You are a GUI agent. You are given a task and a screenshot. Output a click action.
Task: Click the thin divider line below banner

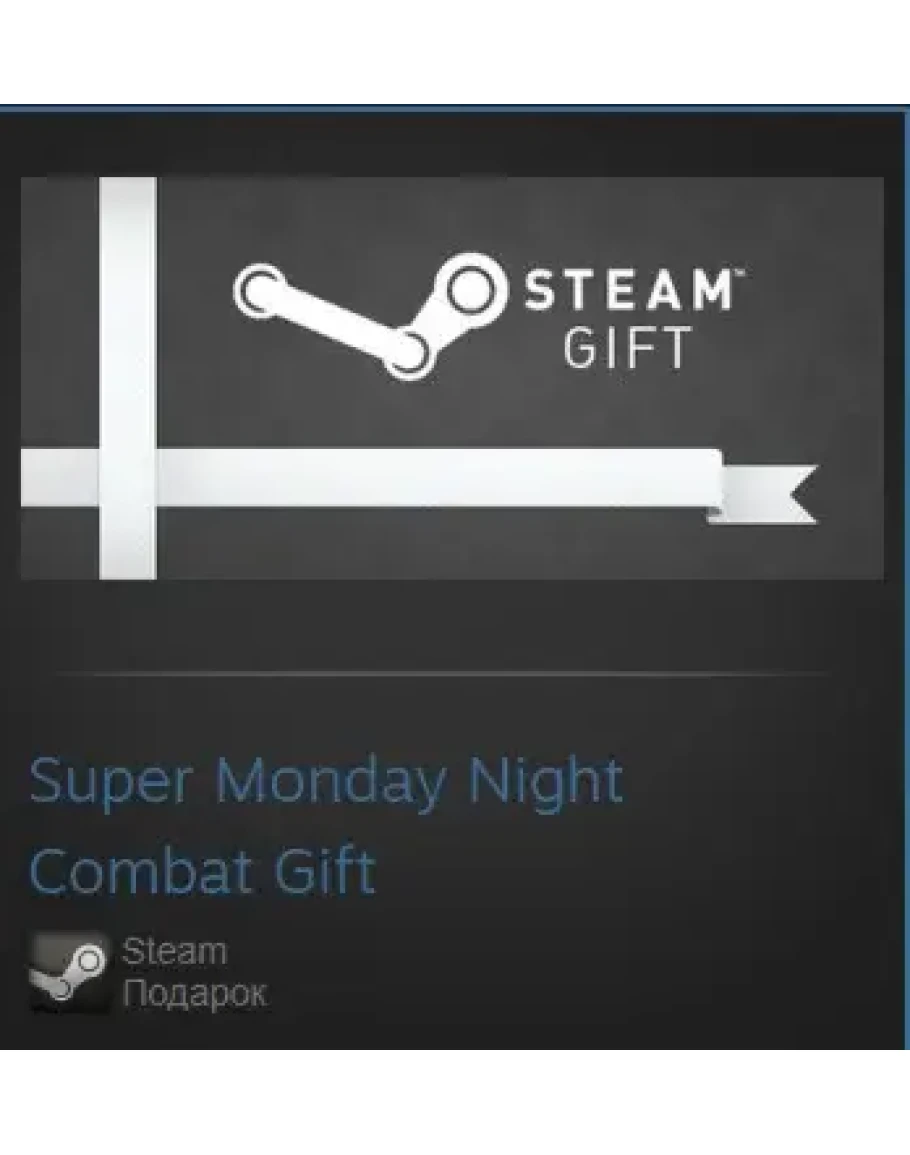coord(443,673)
